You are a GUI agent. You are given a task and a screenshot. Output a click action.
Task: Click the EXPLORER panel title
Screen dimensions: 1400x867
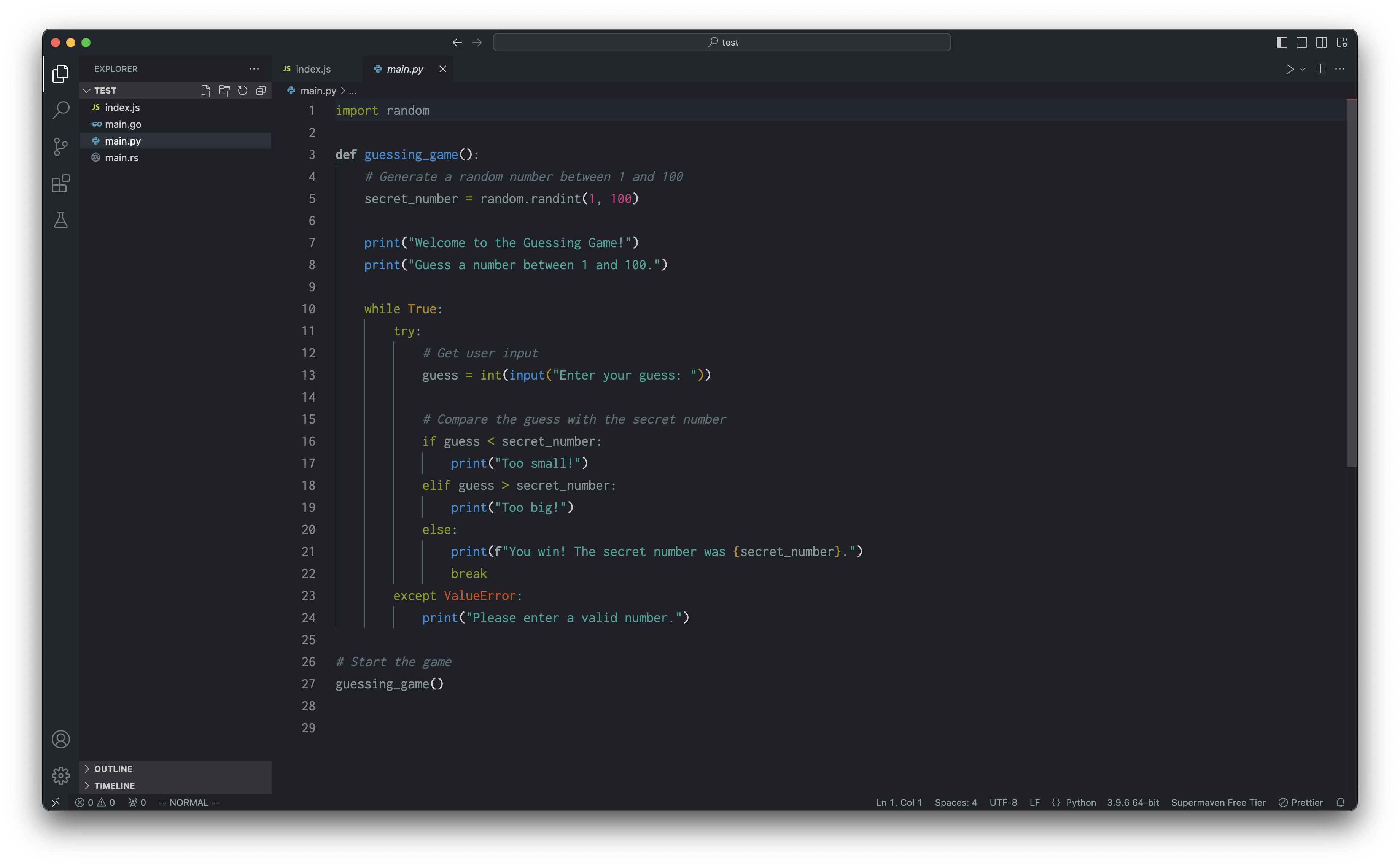point(116,69)
